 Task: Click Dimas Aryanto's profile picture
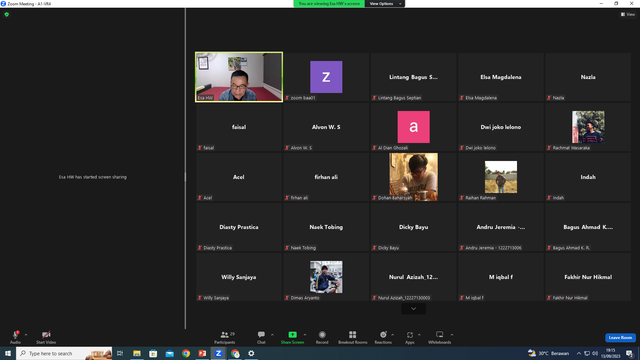326,277
